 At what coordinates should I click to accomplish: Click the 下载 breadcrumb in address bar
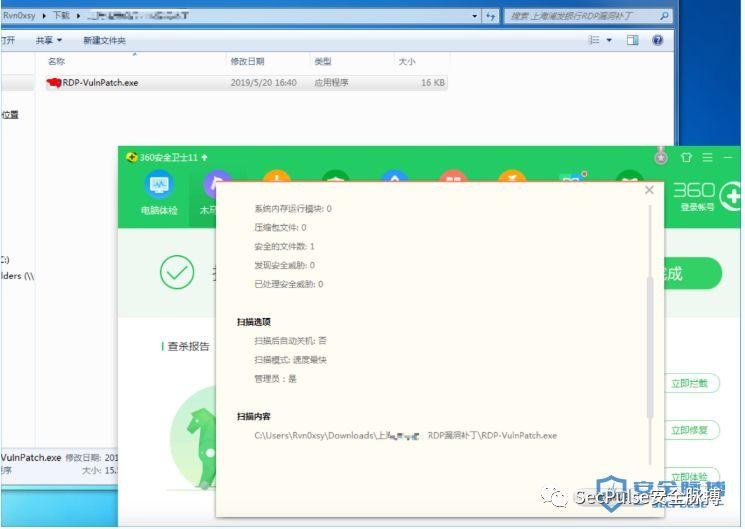61,16
